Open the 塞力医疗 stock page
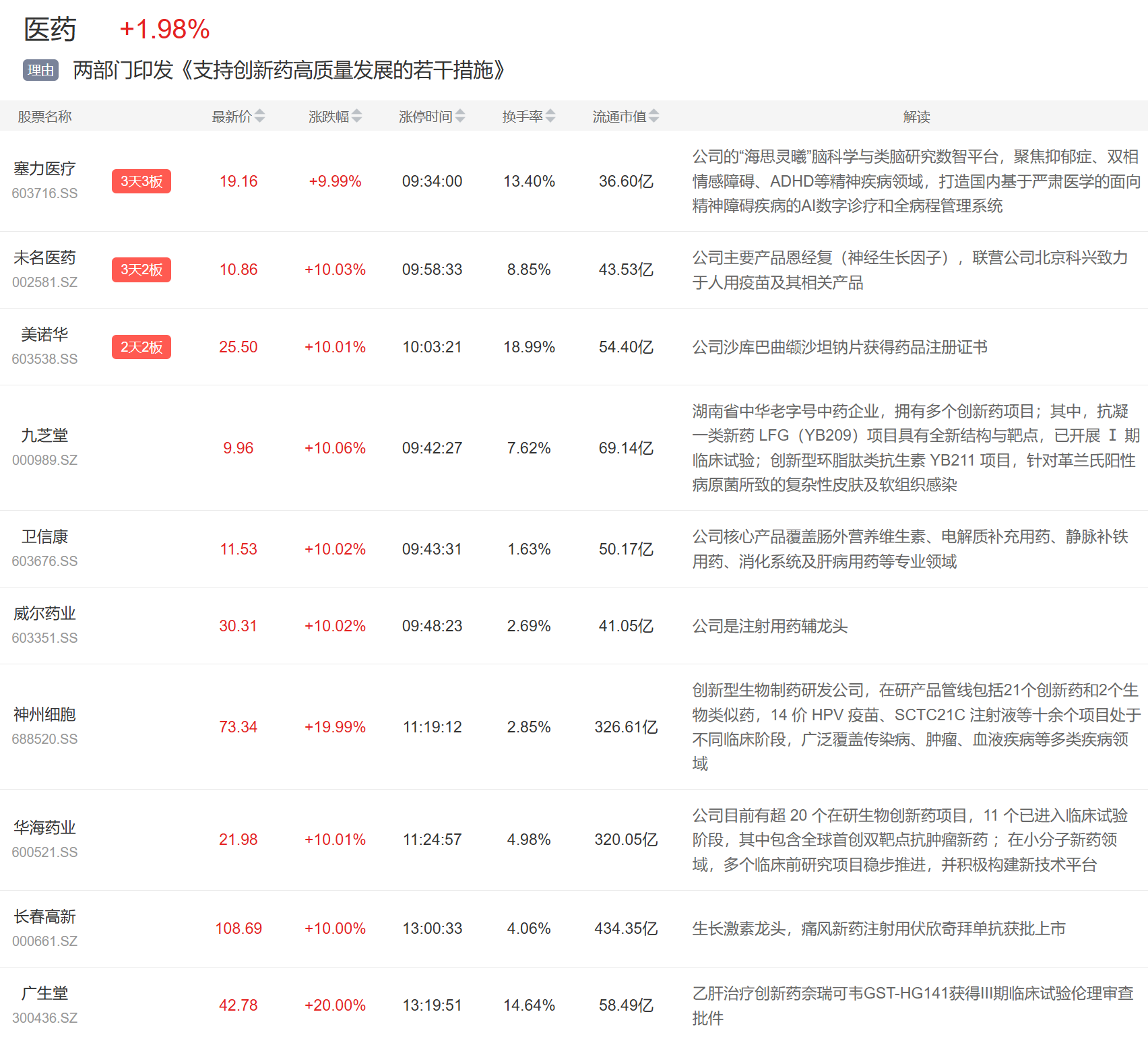The height and width of the screenshot is (1043, 1148). pyautogui.click(x=44, y=168)
